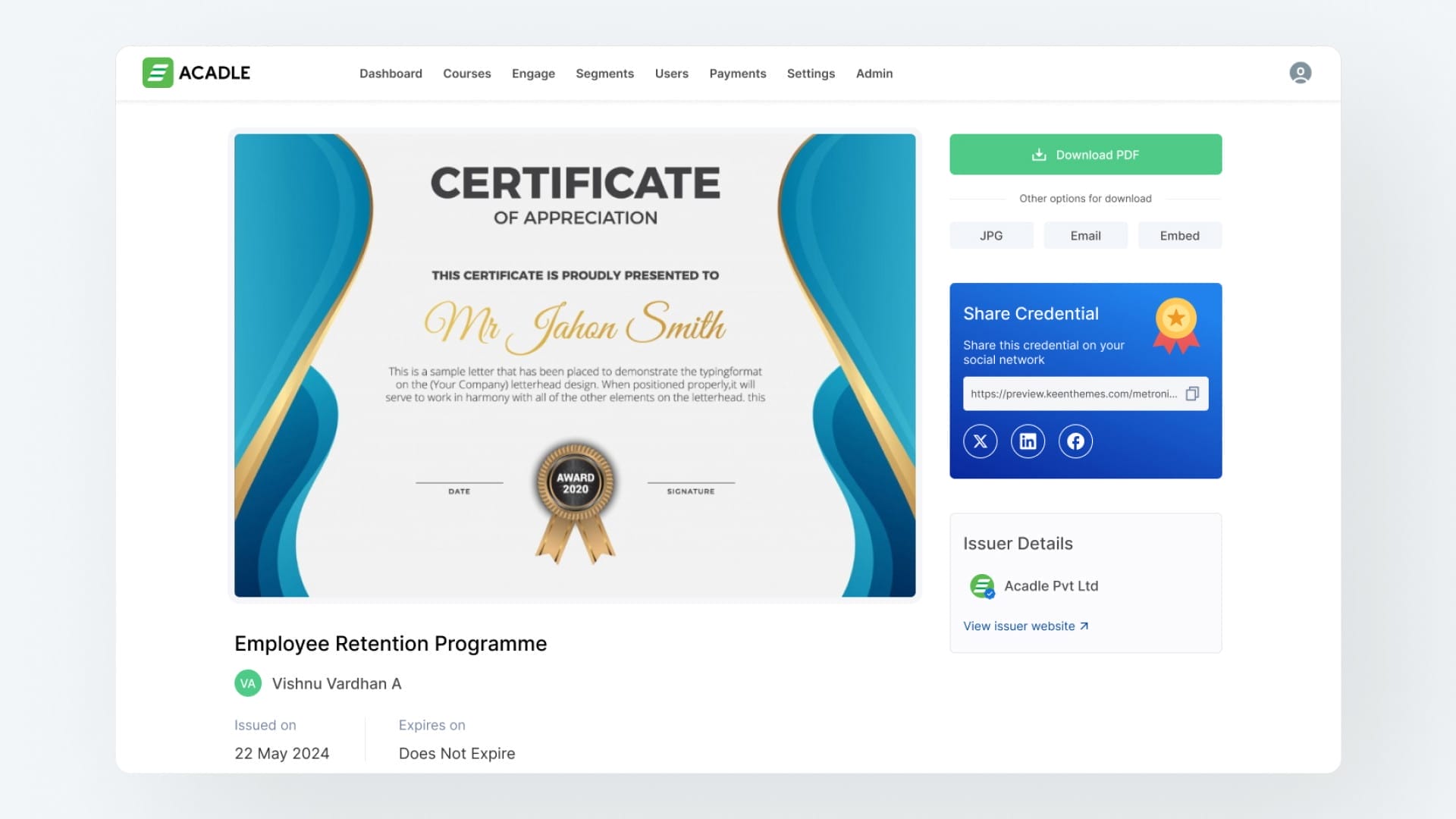Share credential on X (Twitter)

980,441
